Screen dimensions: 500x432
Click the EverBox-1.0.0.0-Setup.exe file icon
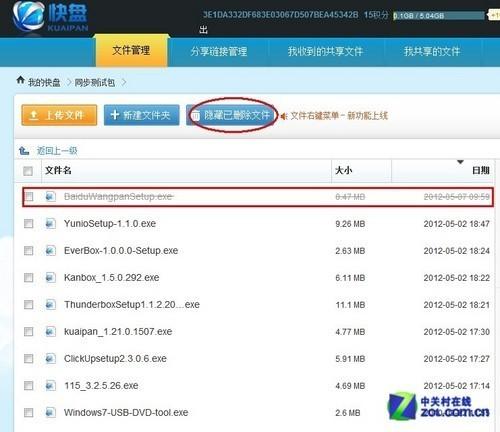(50, 250)
